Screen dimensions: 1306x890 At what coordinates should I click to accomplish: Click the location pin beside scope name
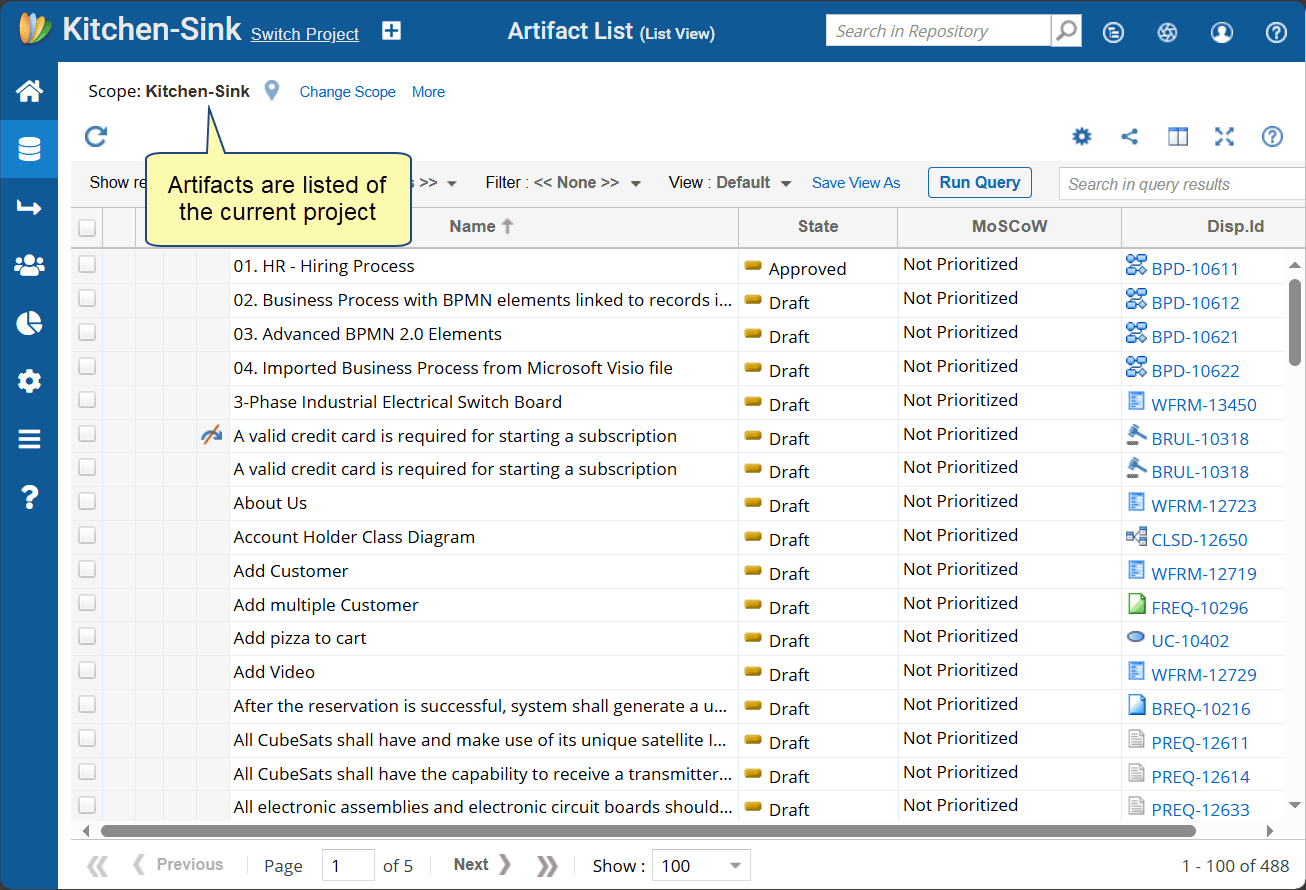pyautogui.click(x=272, y=91)
